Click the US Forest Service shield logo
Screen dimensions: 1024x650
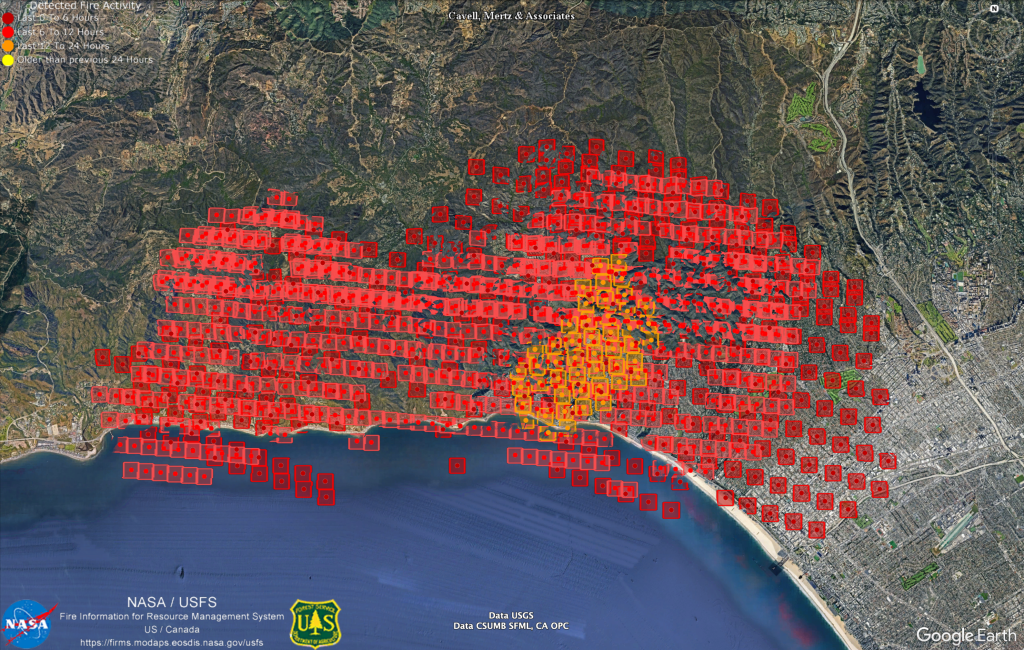tap(315, 622)
